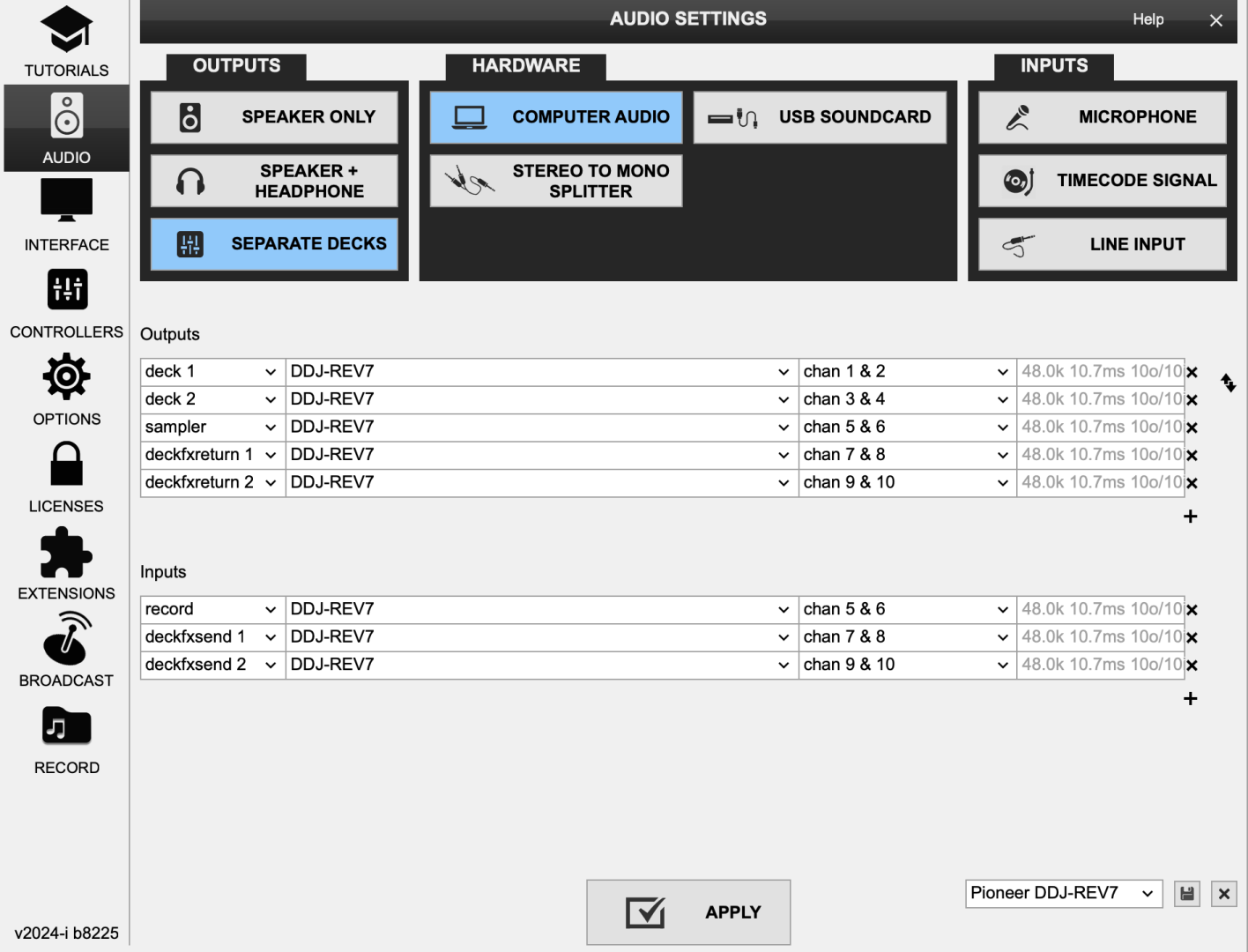The width and height of the screenshot is (1248, 952).
Task: Open the chan 1 & 2 channel dropdown
Action: point(908,372)
